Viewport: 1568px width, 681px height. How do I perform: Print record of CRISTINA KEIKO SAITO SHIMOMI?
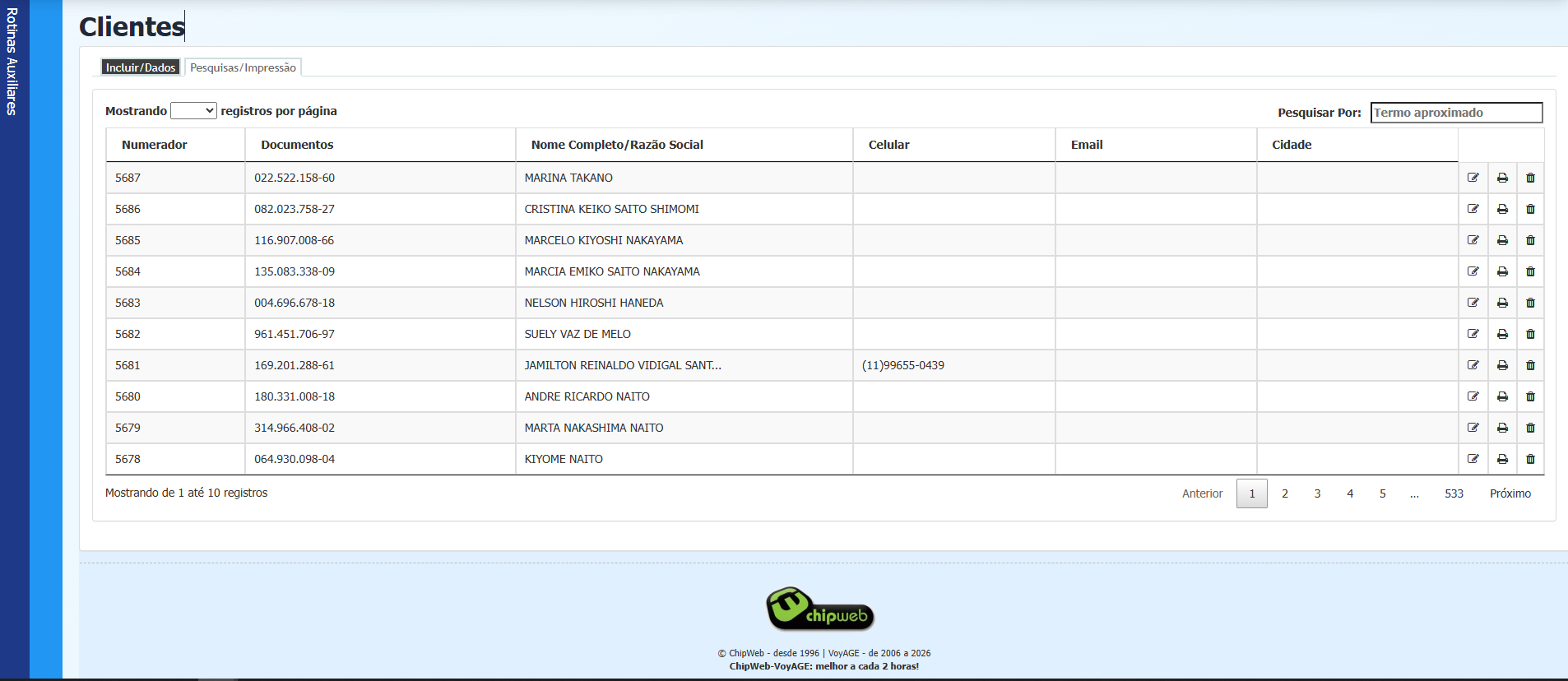pos(1502,209)
